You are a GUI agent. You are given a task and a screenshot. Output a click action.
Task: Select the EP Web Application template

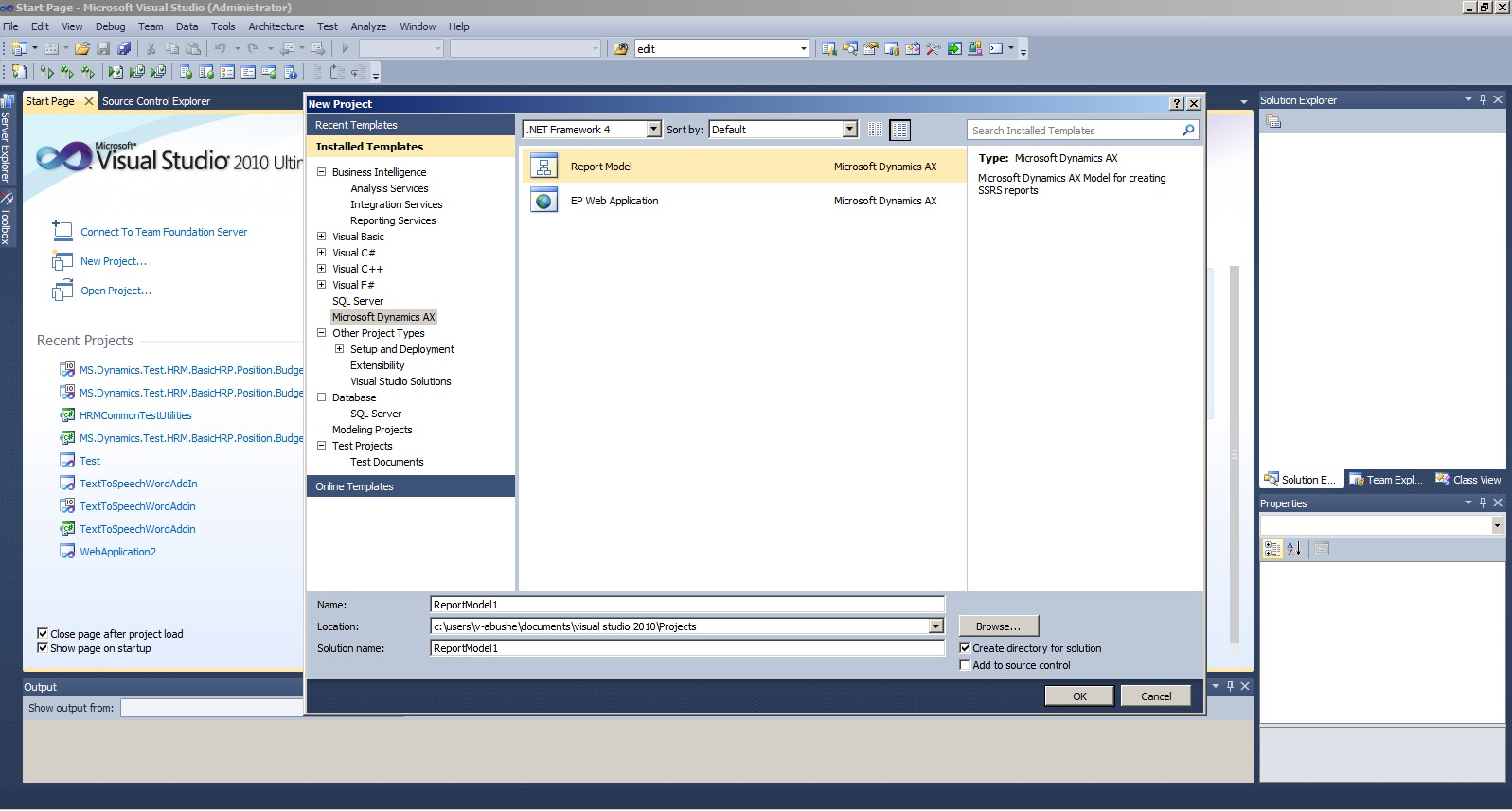pyautogui.click(x=744, y=201)
